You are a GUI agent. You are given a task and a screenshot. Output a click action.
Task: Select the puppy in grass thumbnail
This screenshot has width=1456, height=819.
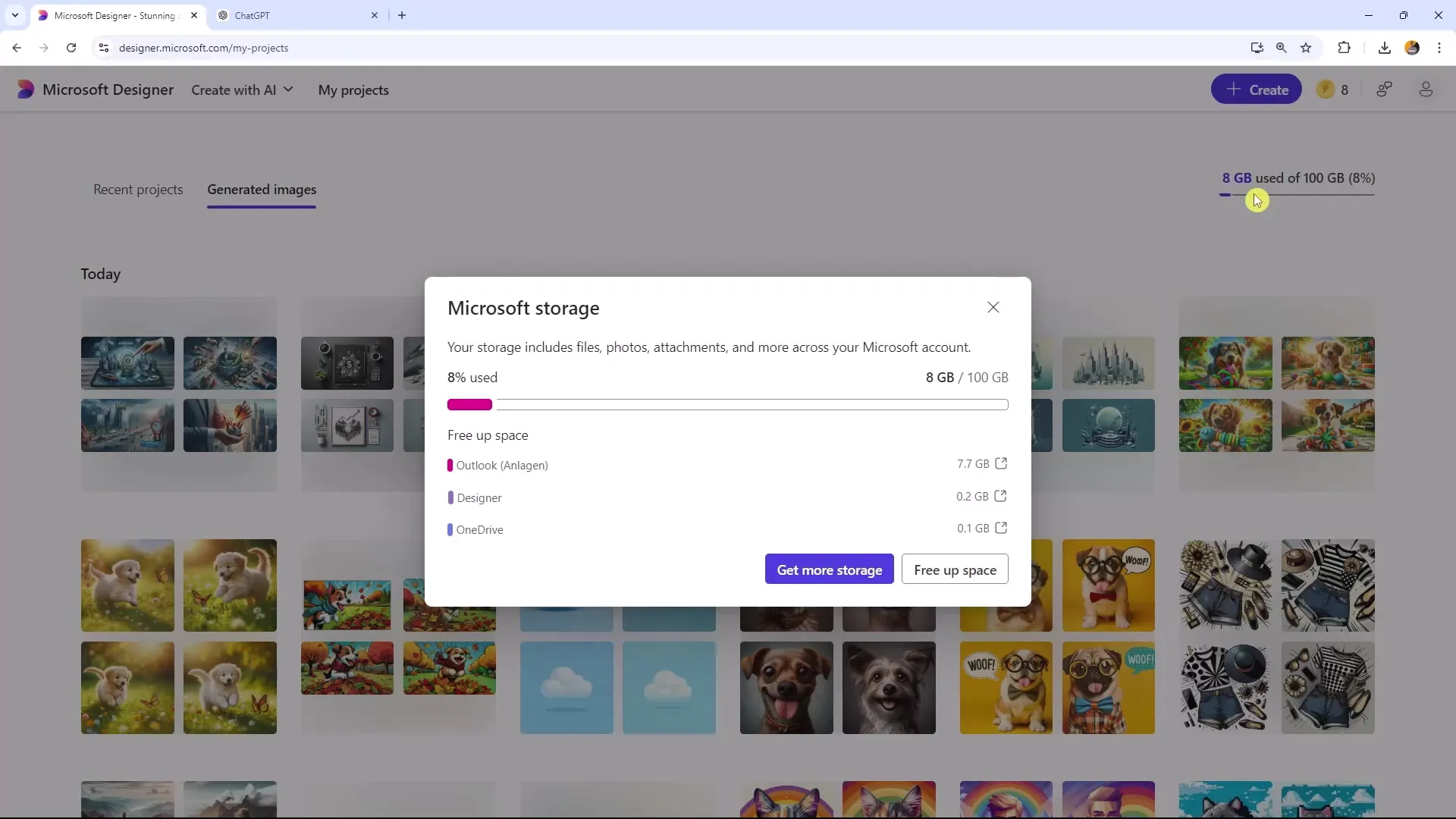127,585
